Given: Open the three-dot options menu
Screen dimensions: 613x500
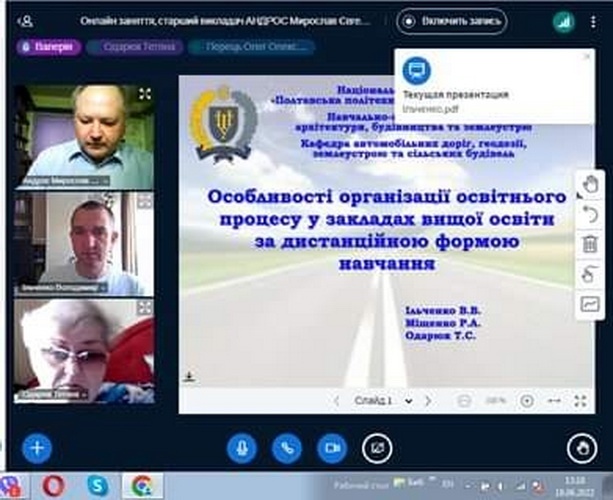Looking at the screenshot, I should click(x=594, y=20).
